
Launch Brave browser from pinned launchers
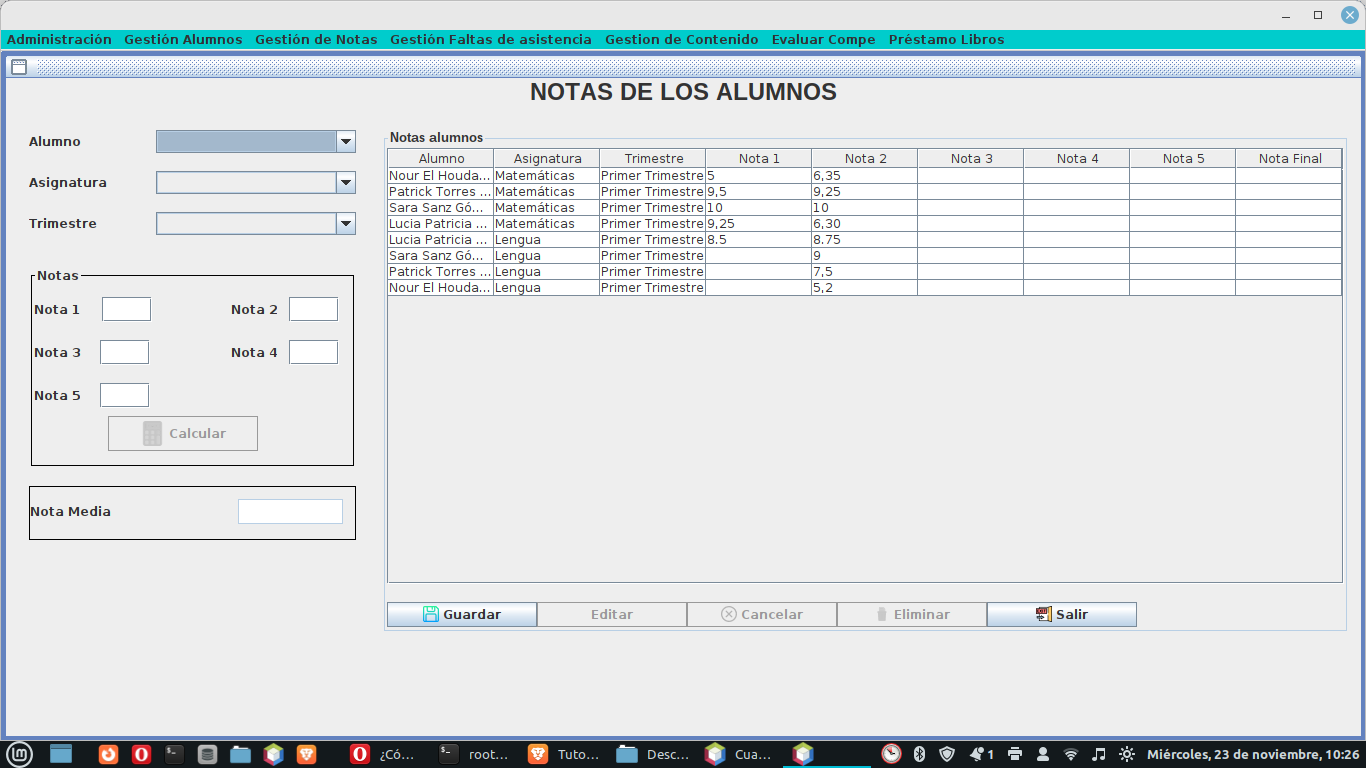coord(306,754)
